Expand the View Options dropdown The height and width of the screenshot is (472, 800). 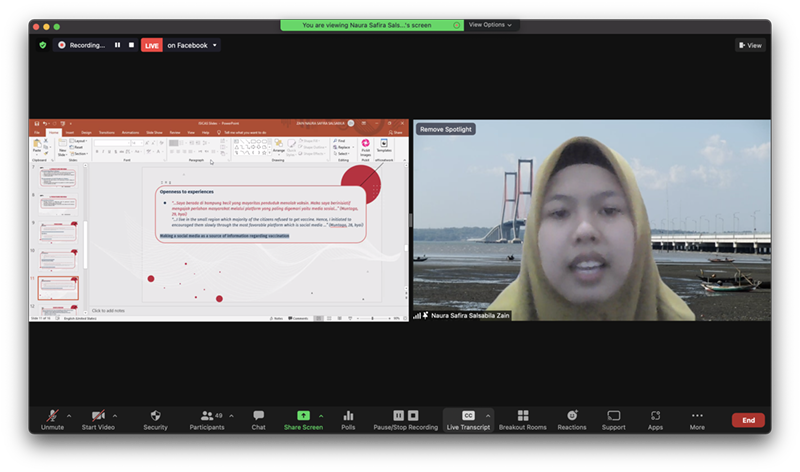click(490, 25)
